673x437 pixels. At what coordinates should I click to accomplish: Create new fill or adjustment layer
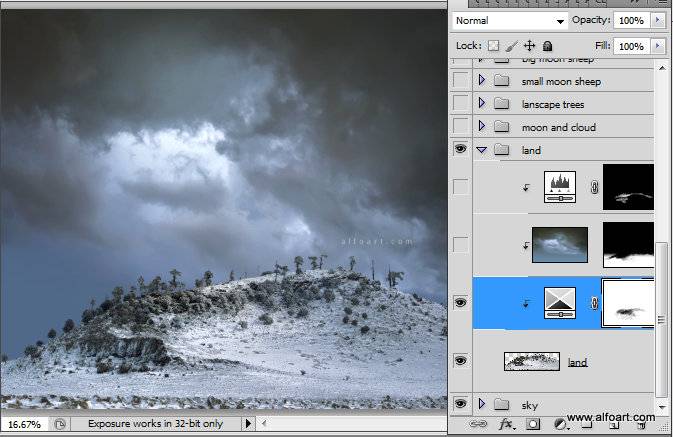[x=559, y=425]
